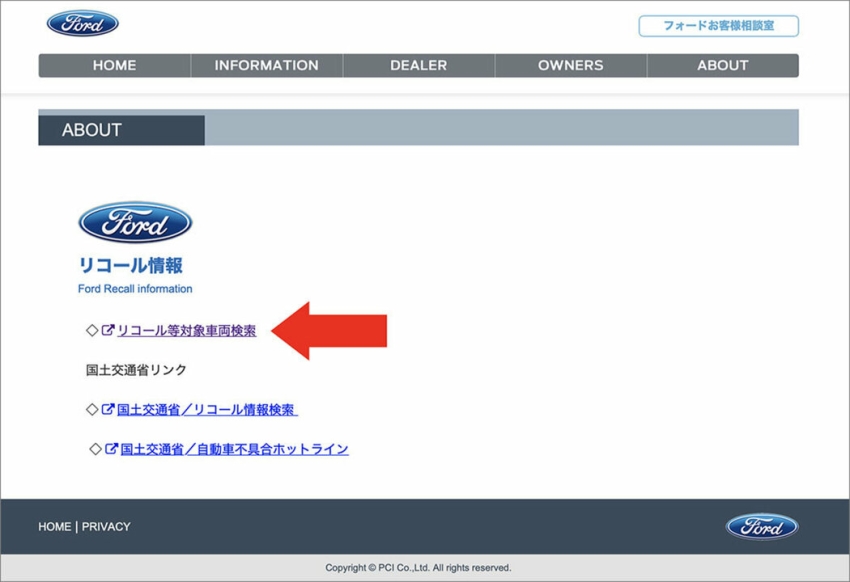Image resolution: width=850 pixels, height=582 pixels.
Task: Select ABOUT in the navigation bar
Action: point(722,65)
